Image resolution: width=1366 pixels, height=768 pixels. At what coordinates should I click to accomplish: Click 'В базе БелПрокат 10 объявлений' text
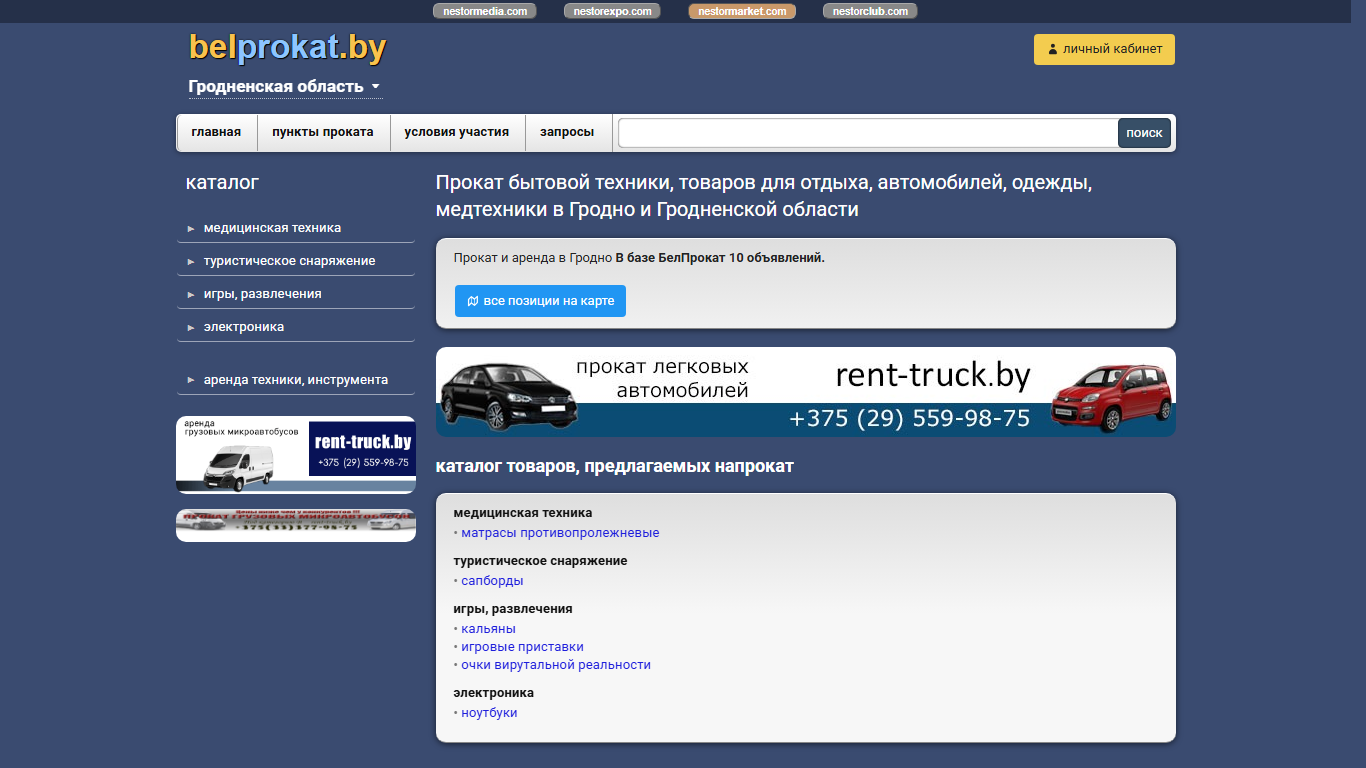pyautogui.click(x=720, y=258)
